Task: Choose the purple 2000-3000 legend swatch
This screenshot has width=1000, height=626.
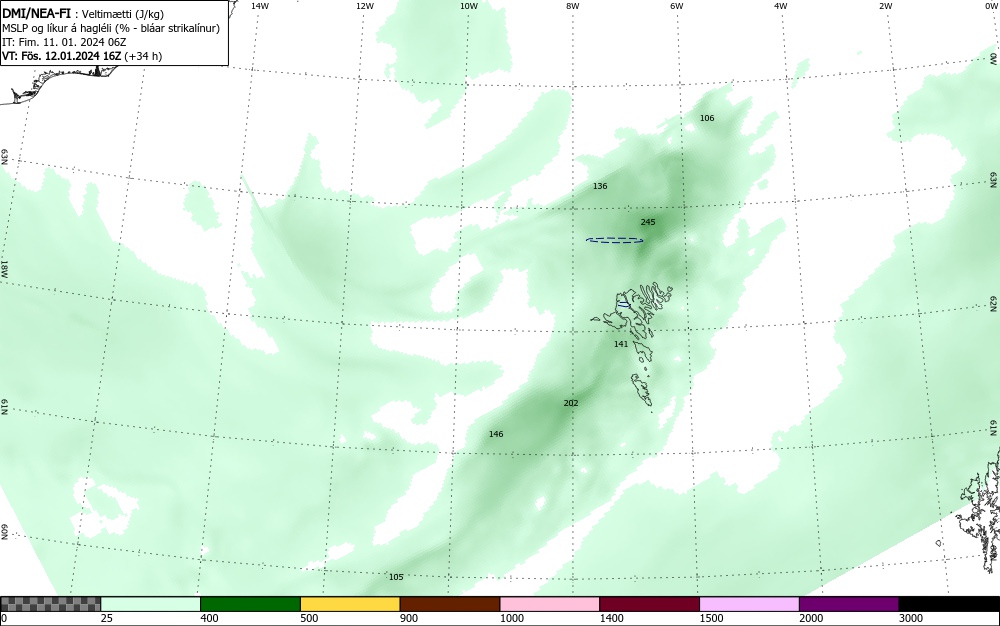Action: [x=849, y=604]
